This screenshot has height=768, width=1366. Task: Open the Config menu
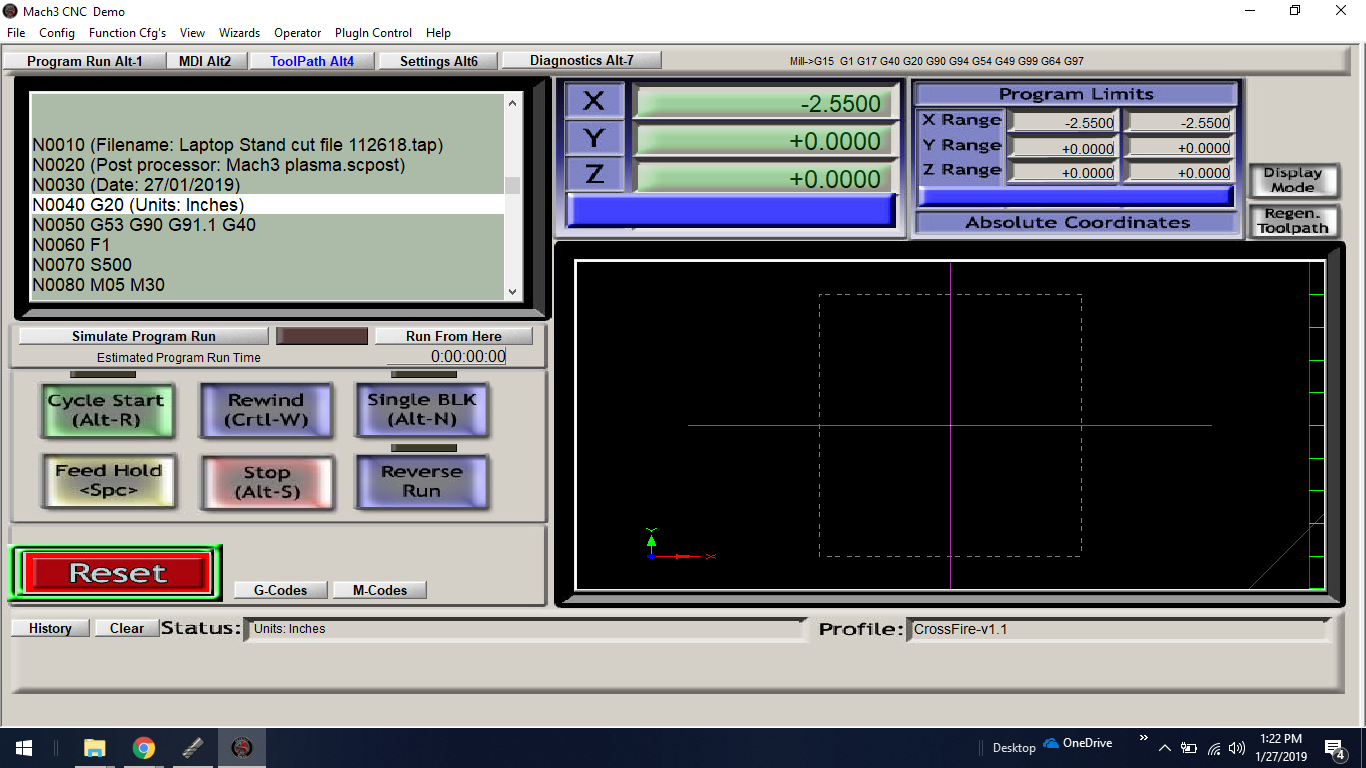pos(57,33)
